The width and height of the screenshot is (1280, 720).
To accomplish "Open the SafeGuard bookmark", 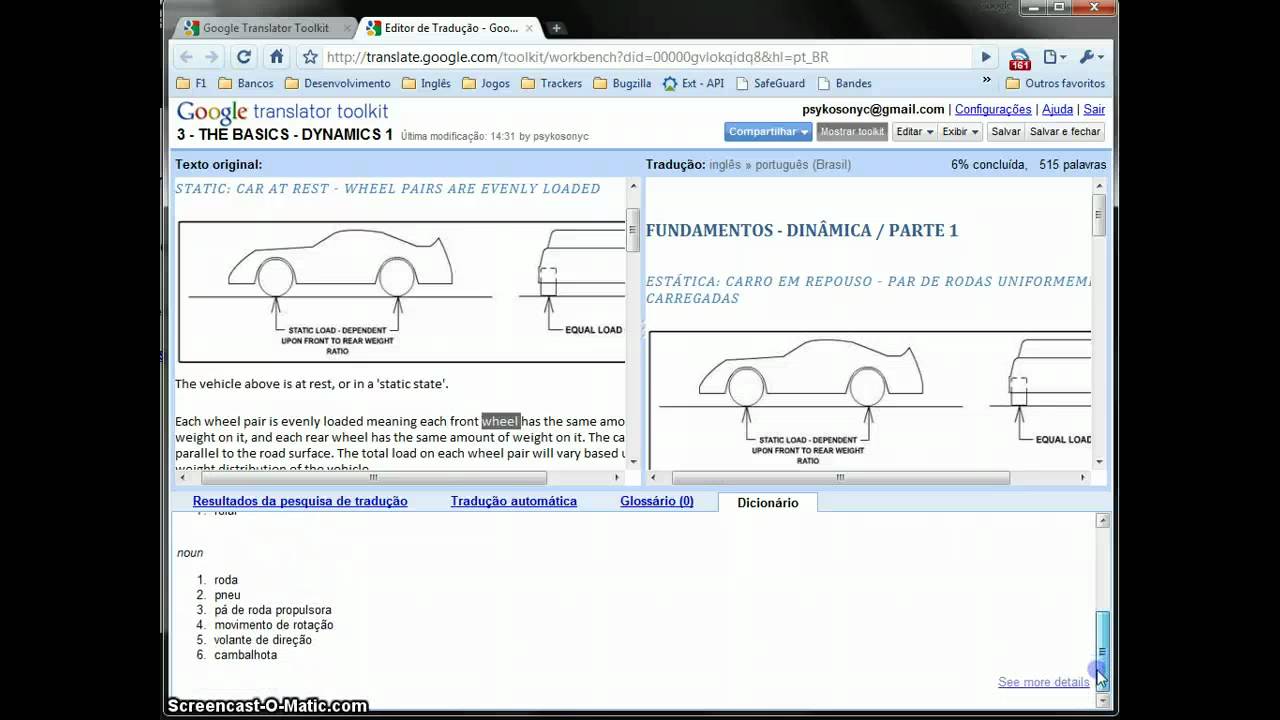I will (x=770, y=84).
